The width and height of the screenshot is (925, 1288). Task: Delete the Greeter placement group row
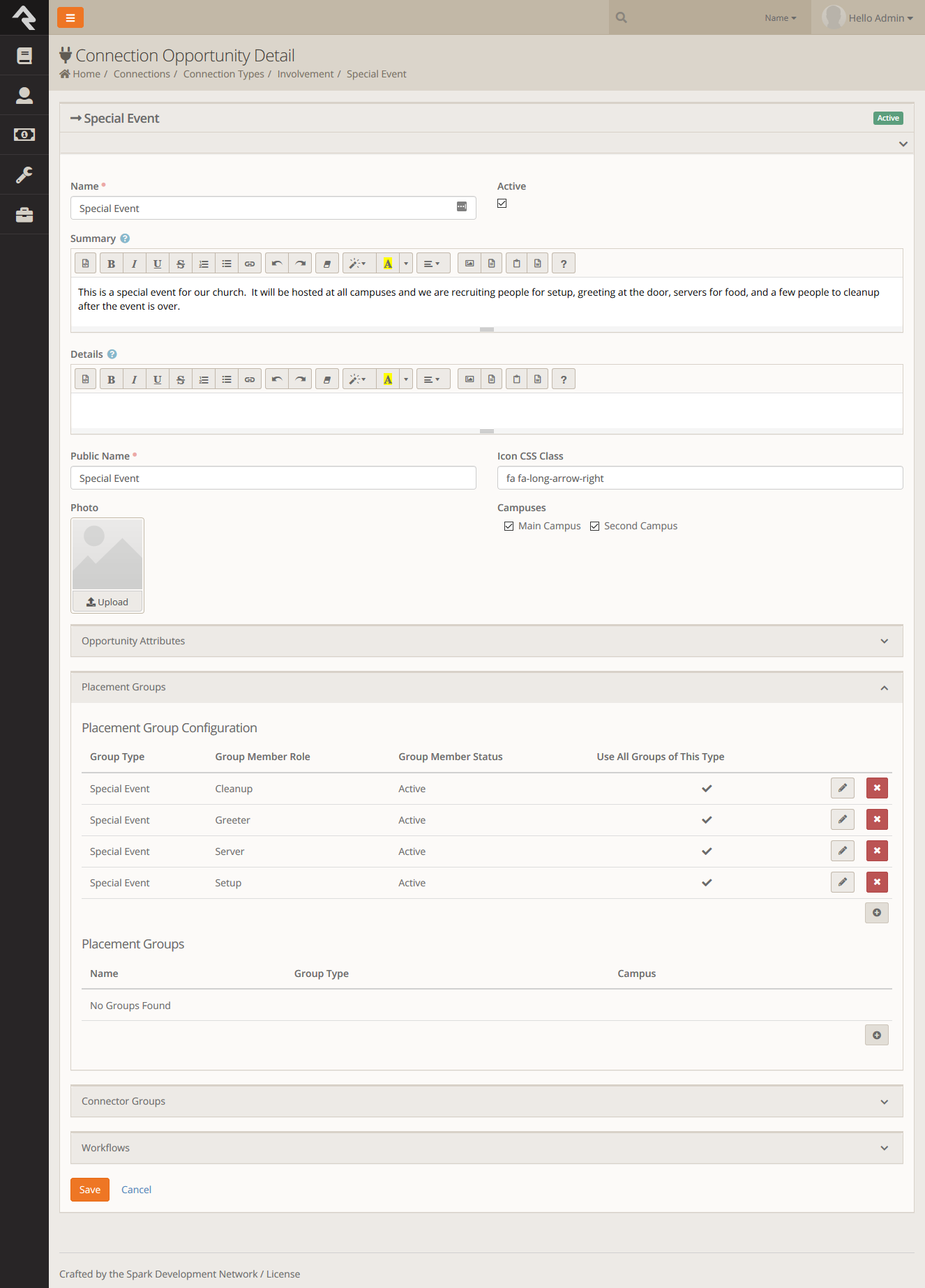877,819
